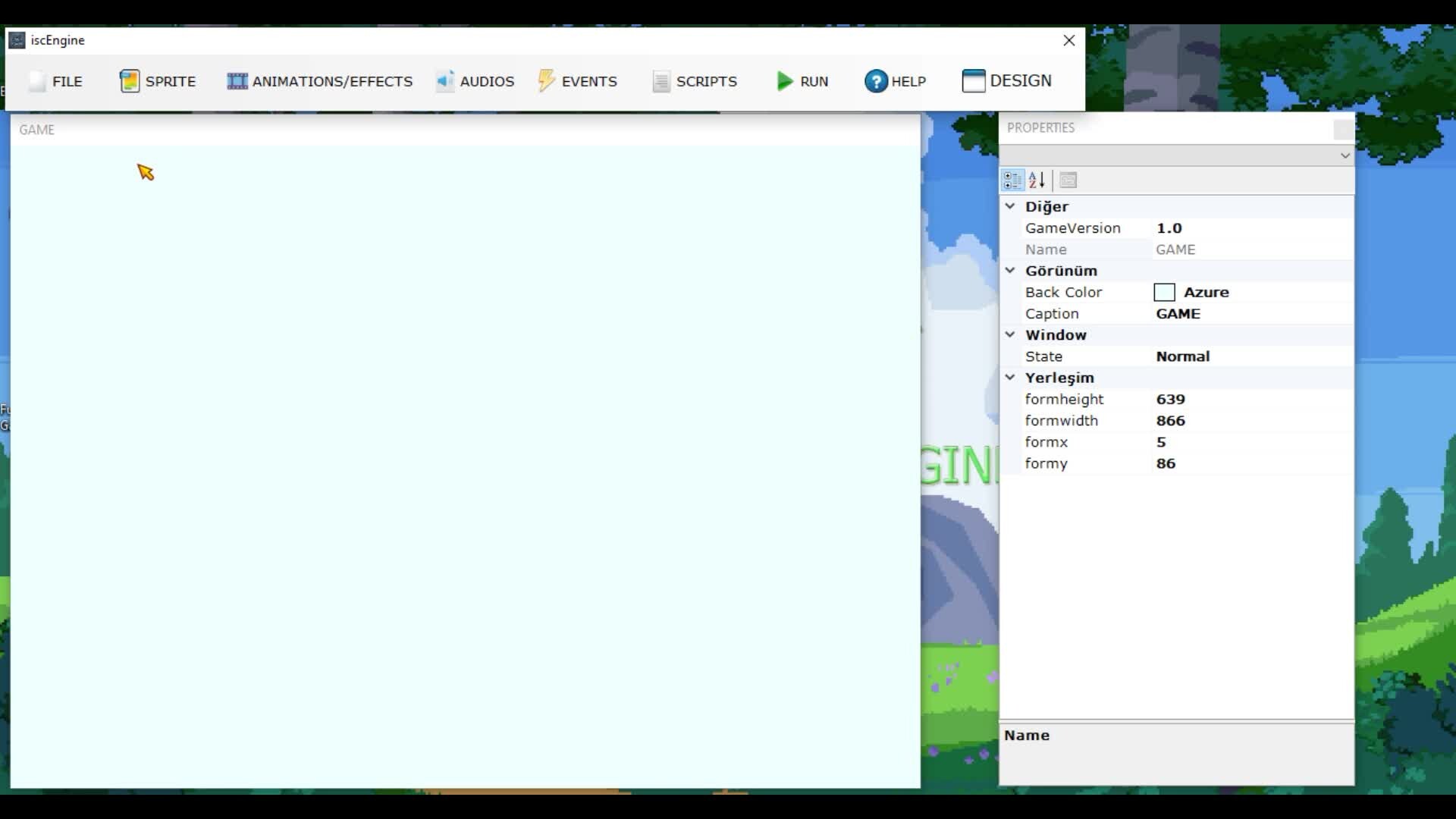Toggle Categorized view in the Properties panel
This screenshot has width=1456, height=819.
[1012, 180]
